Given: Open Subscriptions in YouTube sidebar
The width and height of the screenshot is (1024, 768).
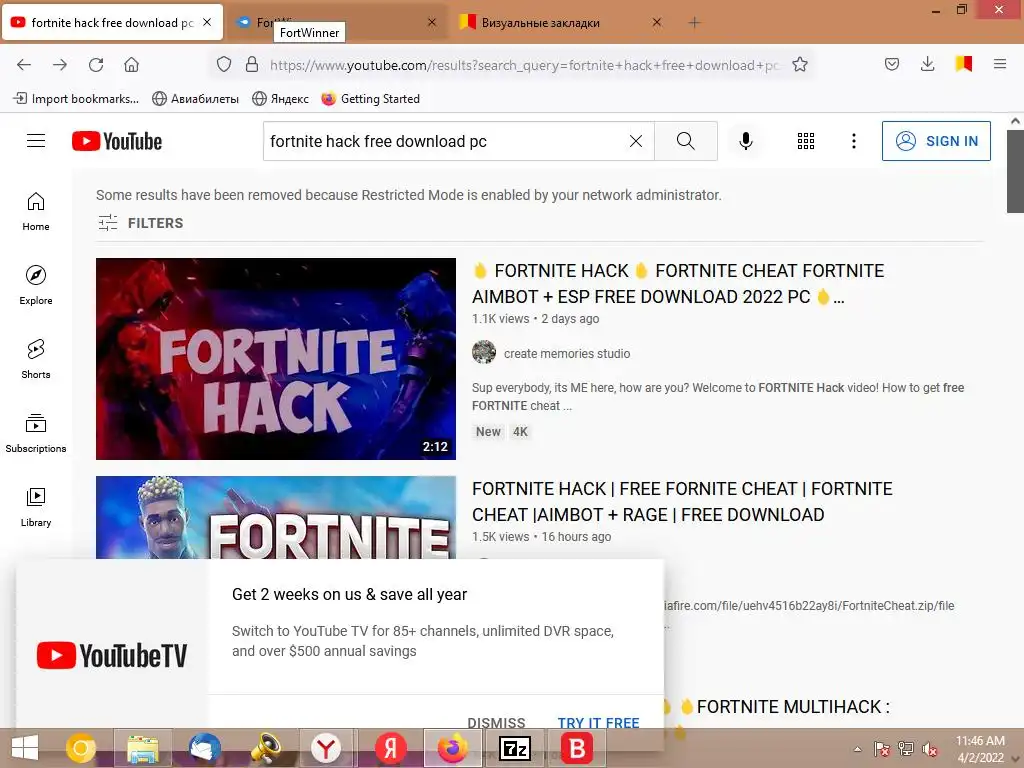Looking at the screenshot, I should coord(36,434).
